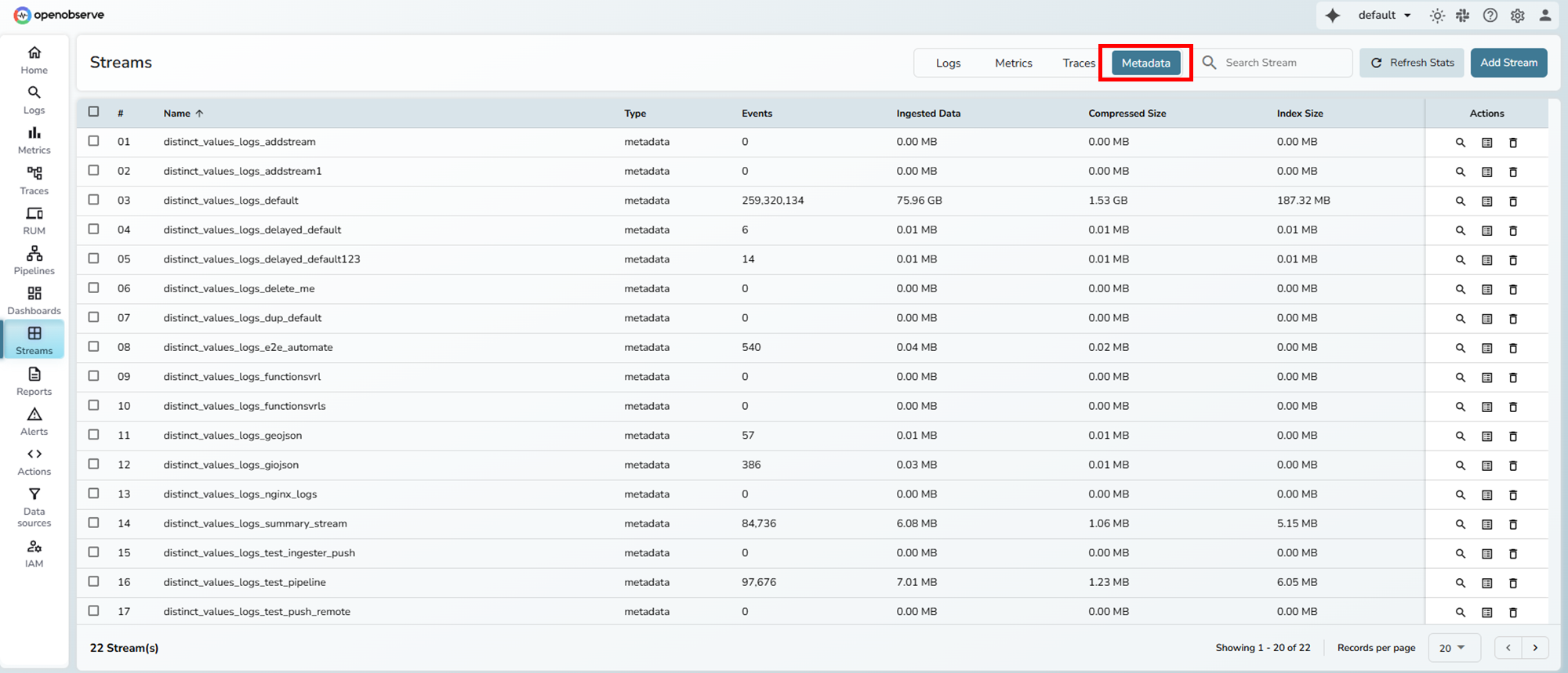This screenshot has width=1568, height=673.
Task: Open Pipelines from the sidebar
Action: (x=34, y=261)
